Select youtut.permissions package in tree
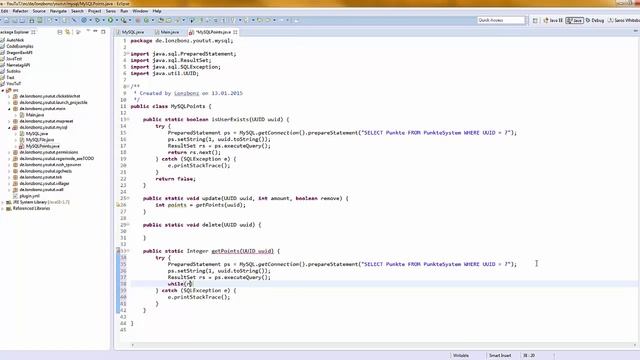640x360 pixels. point(49,152)
